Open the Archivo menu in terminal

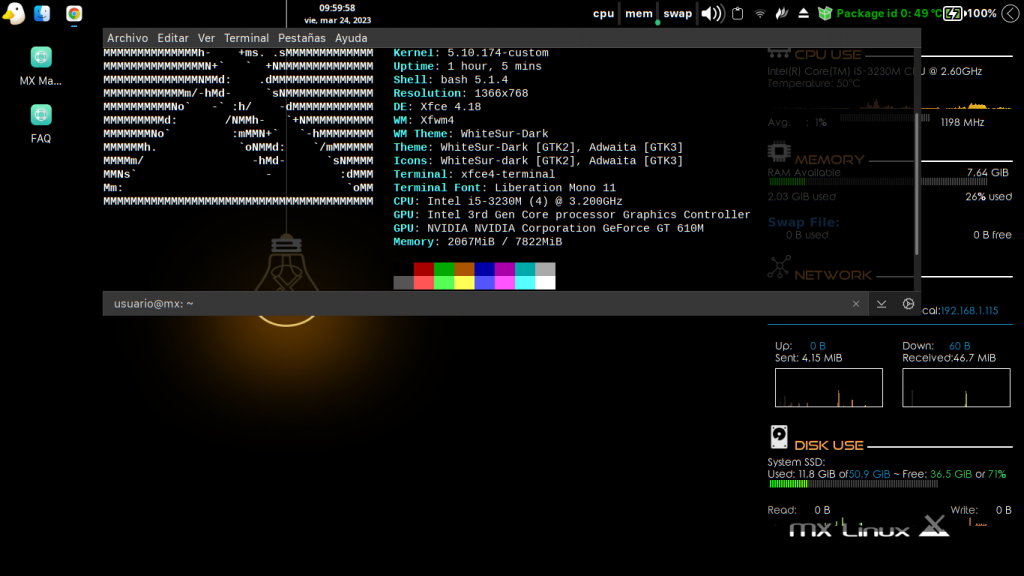127,38
